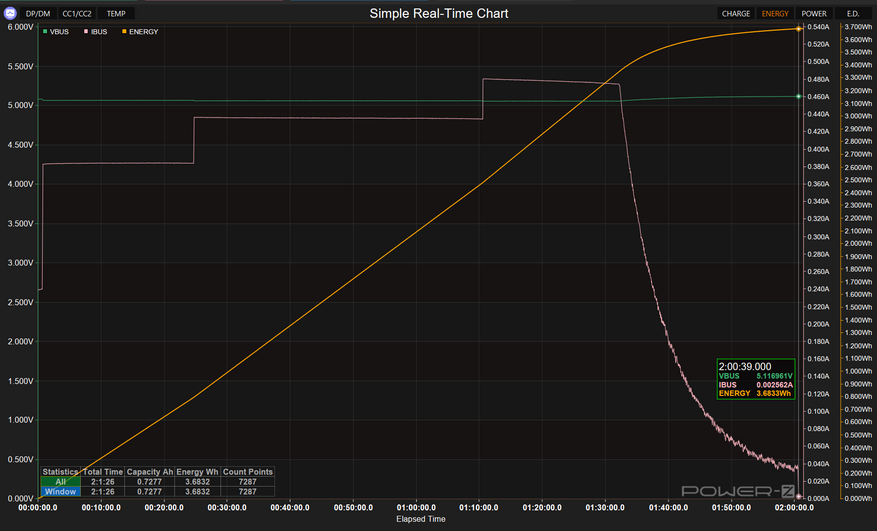Image resolution: width=877 pixels, height=531 pixels.
Task: Select the blue Window statistics row
Action: tap(60, 492)
